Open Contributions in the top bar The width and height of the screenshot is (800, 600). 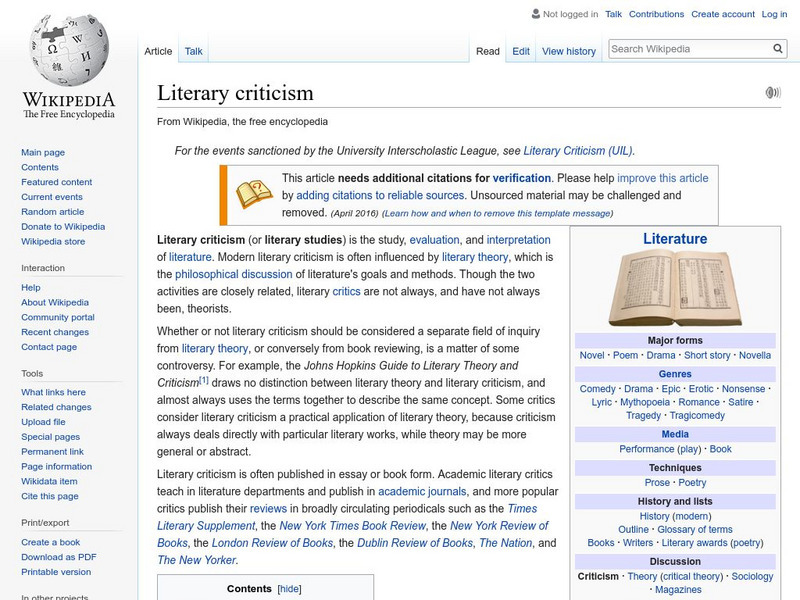[x=656, y=14]
